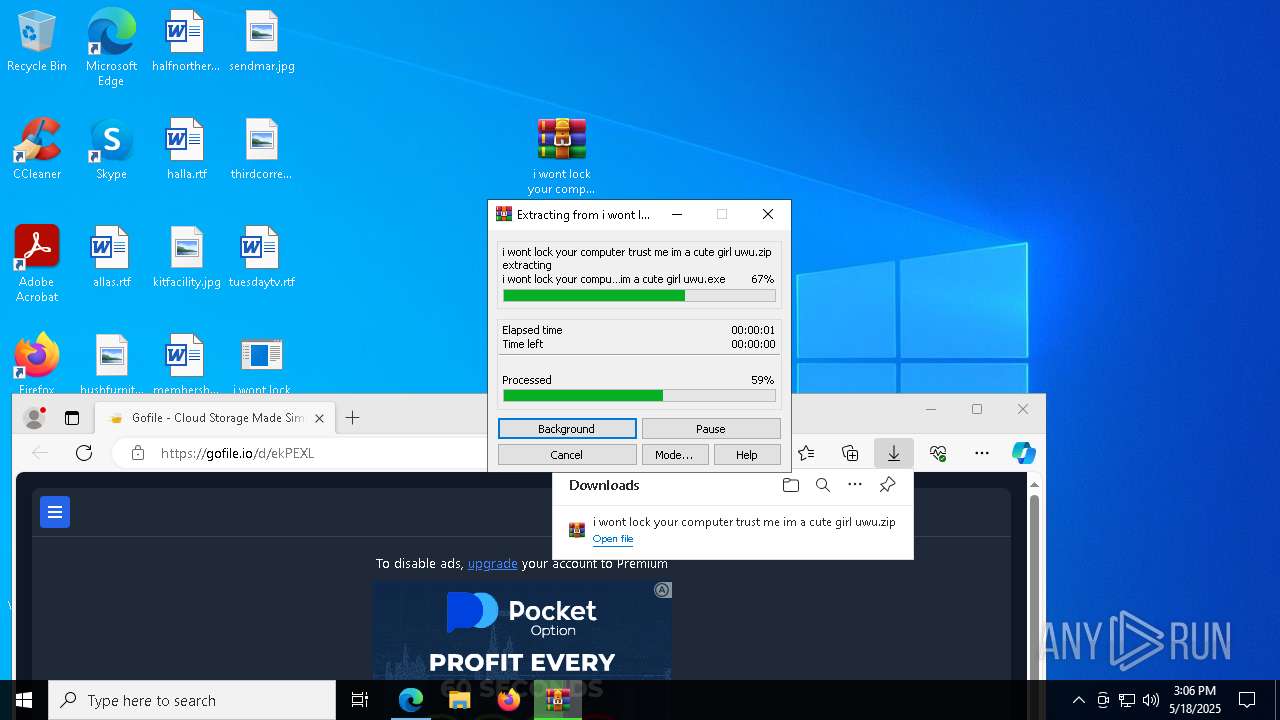1280x720 pixels.
Task: Open Help in the extraction dialog
Action: (747, 455)
